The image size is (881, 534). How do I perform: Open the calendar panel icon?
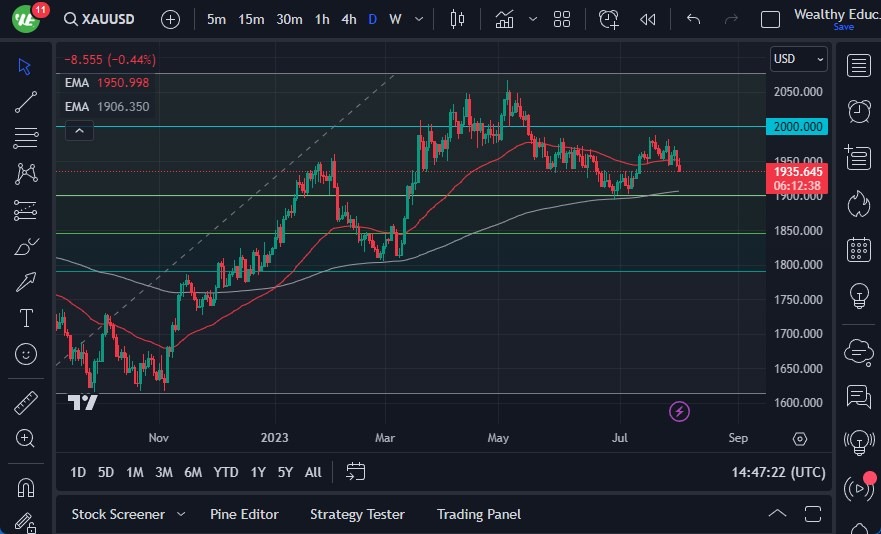[x=857, y=249]
